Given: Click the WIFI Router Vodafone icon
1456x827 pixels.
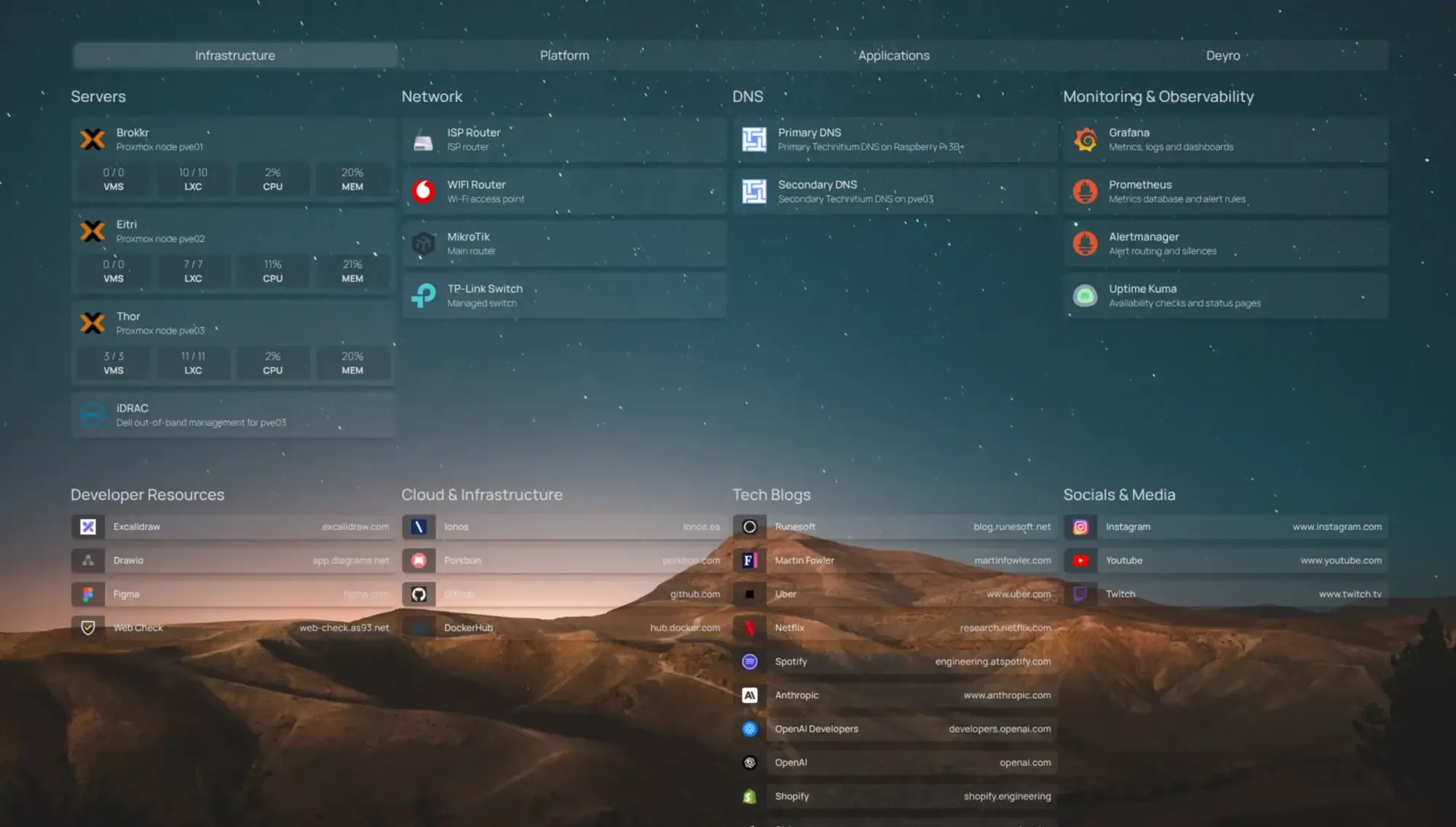Looking at the screenshot, I should 423,191.
